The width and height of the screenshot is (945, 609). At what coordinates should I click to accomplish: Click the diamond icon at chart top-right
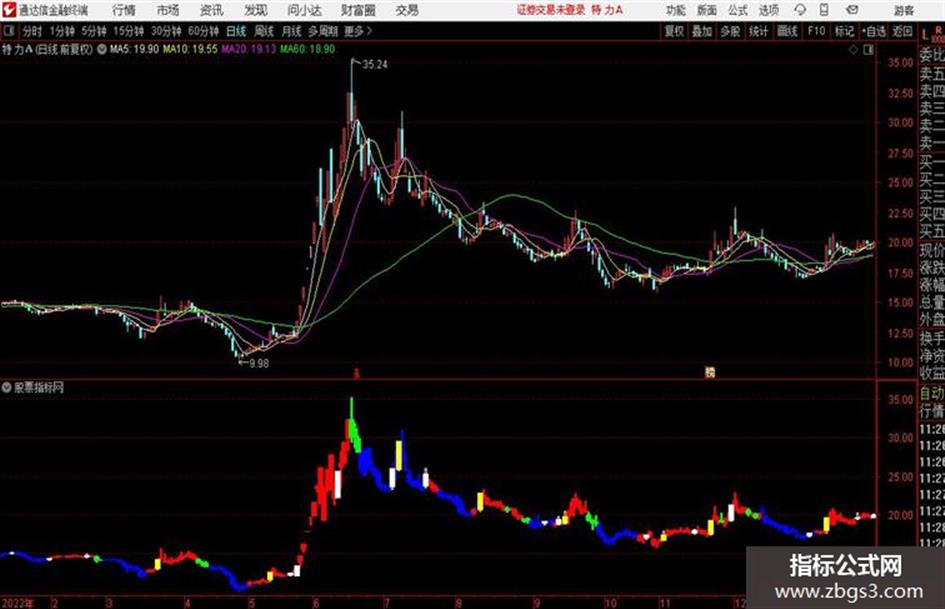click(853, 50)
